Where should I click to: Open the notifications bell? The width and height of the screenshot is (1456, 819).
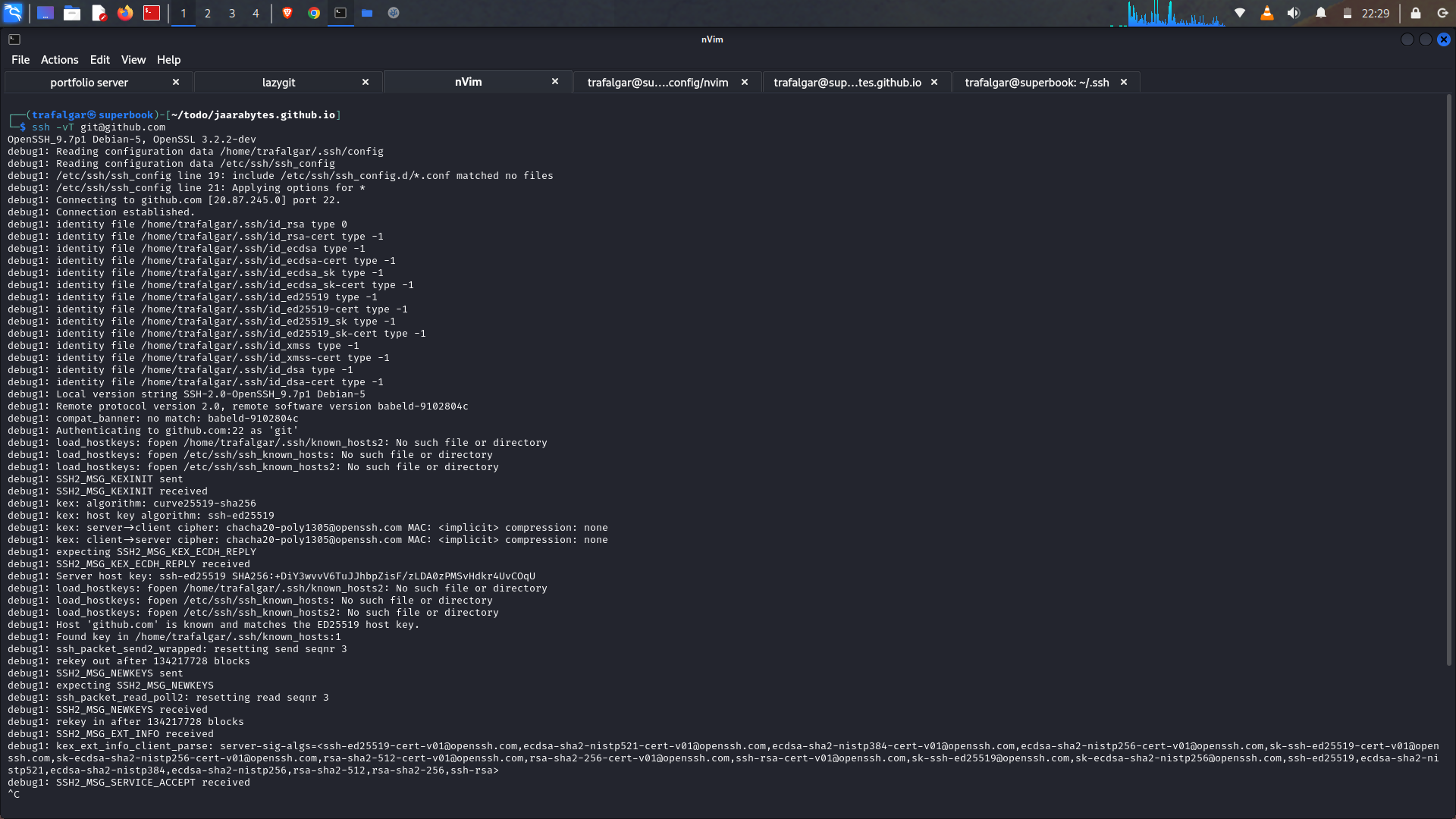(x=1321, y=13)
